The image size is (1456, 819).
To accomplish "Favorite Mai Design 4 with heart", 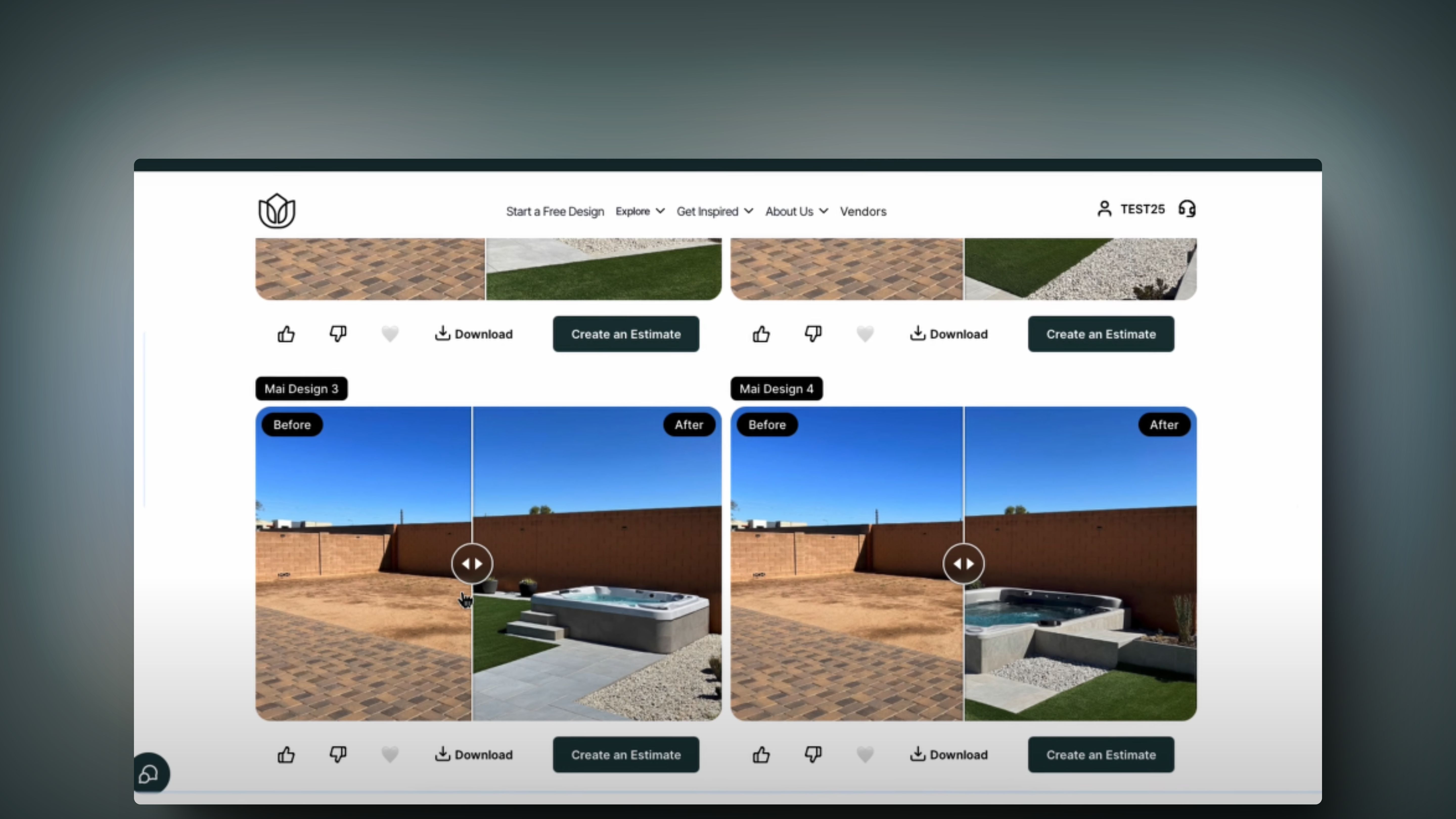I will point(865,755).
